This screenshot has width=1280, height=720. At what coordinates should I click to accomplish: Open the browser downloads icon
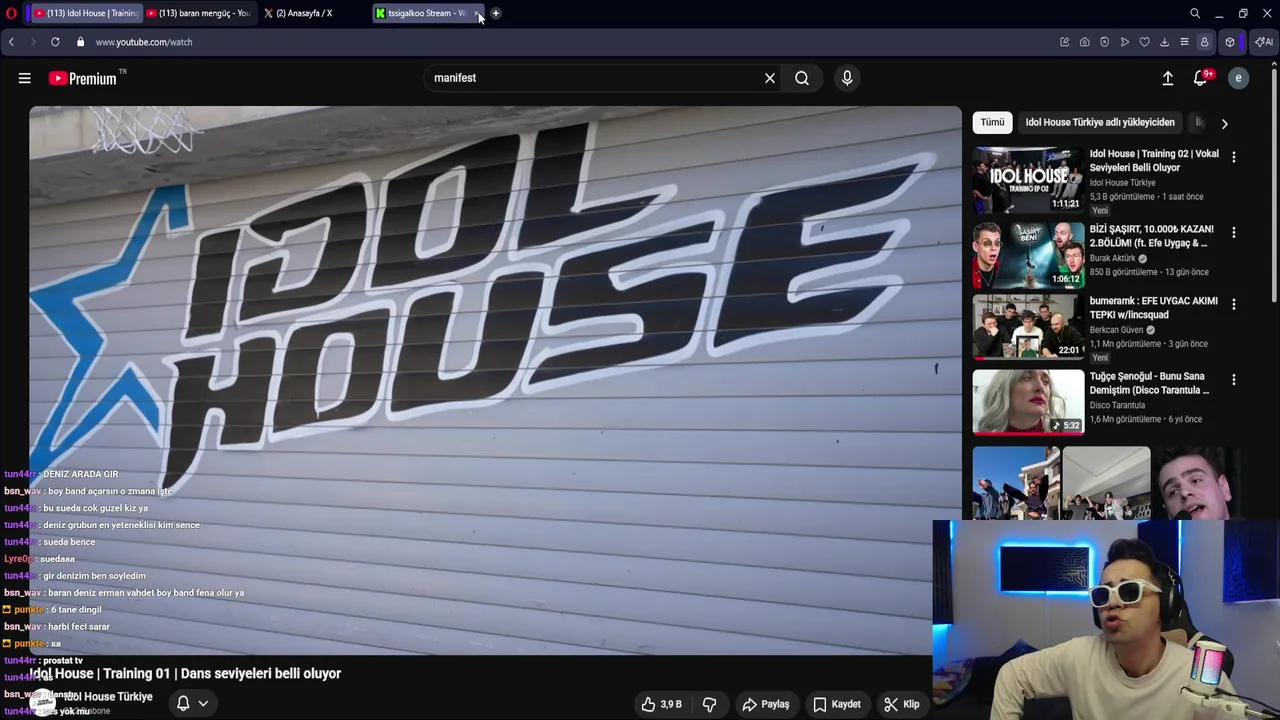coord(1164,42)
